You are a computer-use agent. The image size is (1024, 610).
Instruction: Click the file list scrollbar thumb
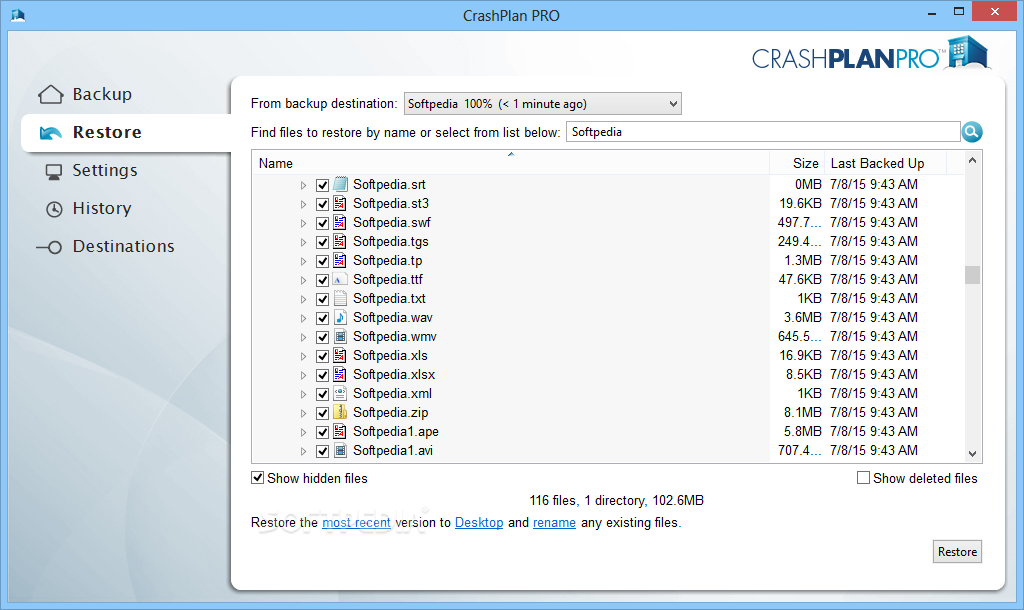(972, 275)
